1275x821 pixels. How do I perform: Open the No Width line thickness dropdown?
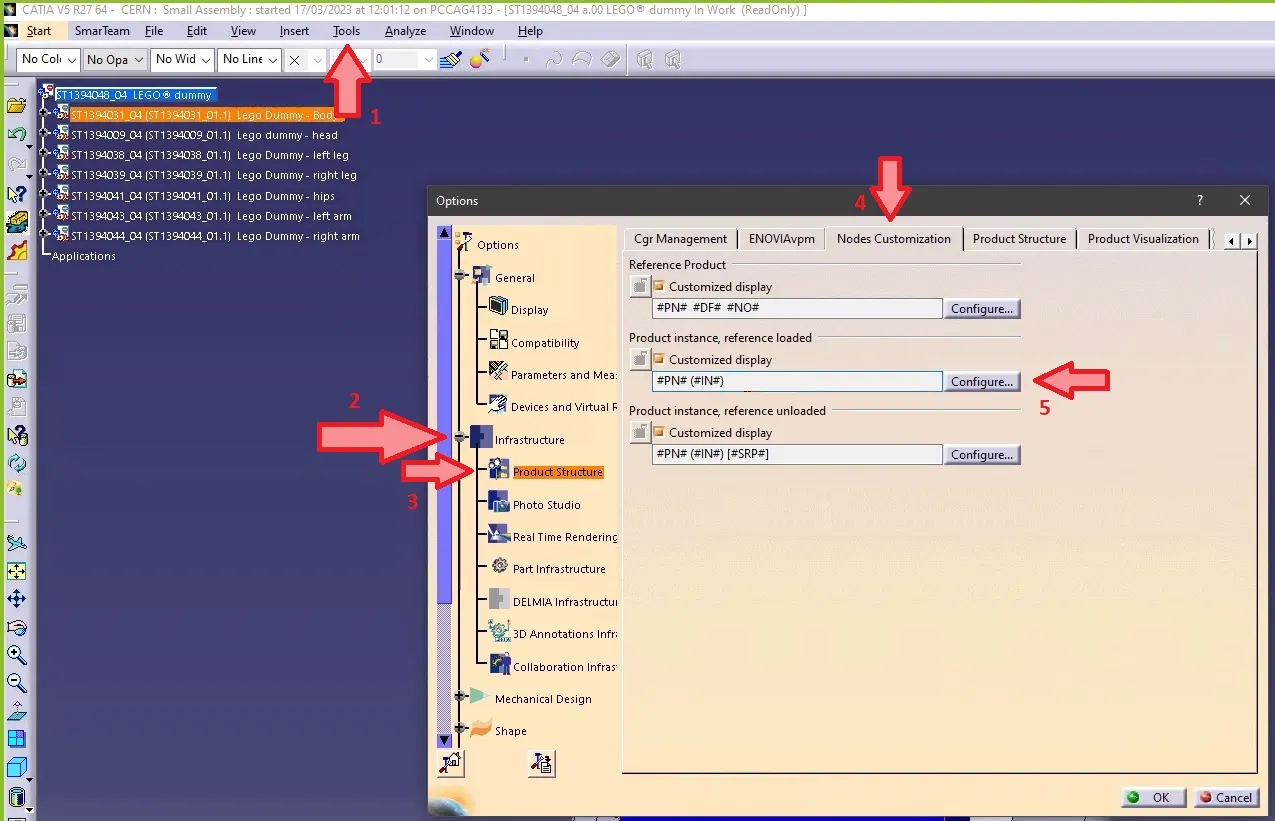pyautogui.click(x=183, y=60)
